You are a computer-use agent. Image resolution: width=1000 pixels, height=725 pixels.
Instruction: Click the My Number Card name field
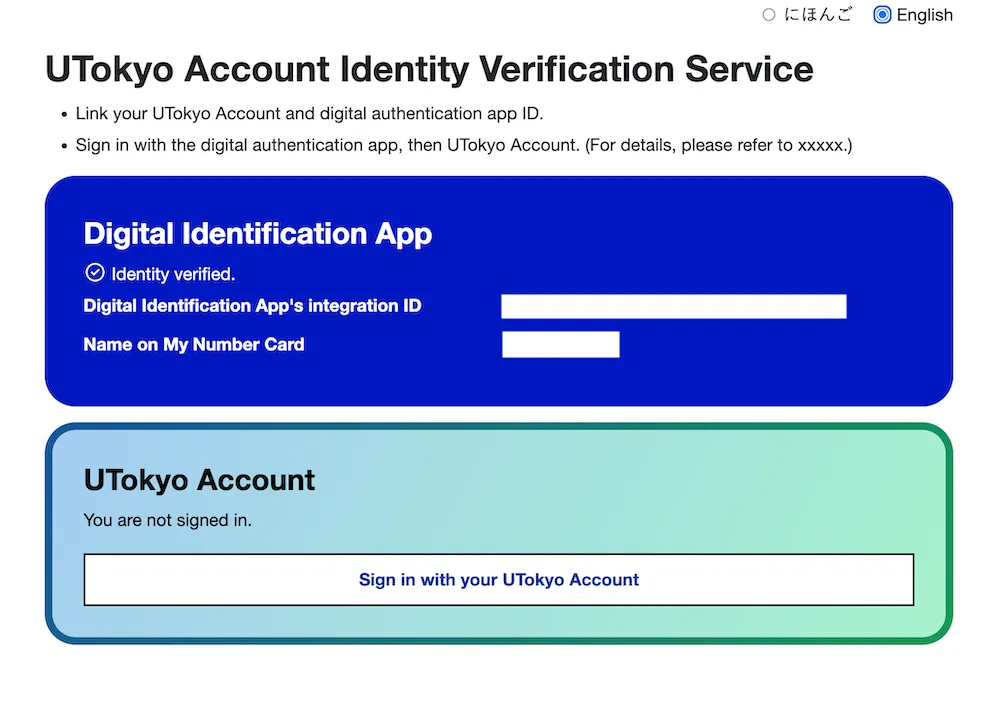pyautogui.click(x=560, y=344)
